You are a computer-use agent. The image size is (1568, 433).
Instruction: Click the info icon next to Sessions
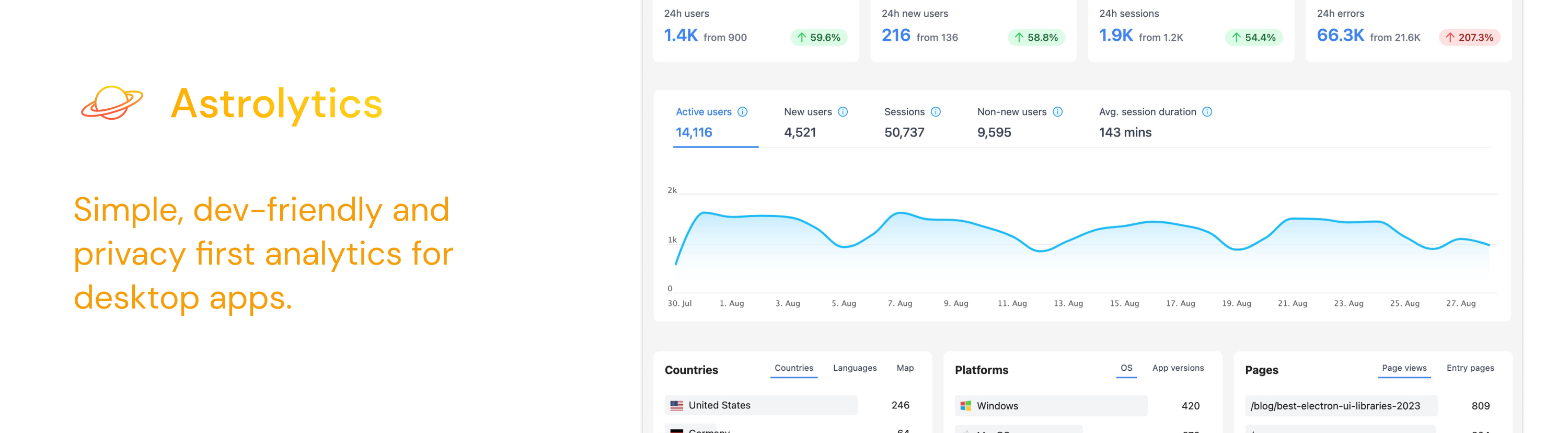[x=936, y=111]
